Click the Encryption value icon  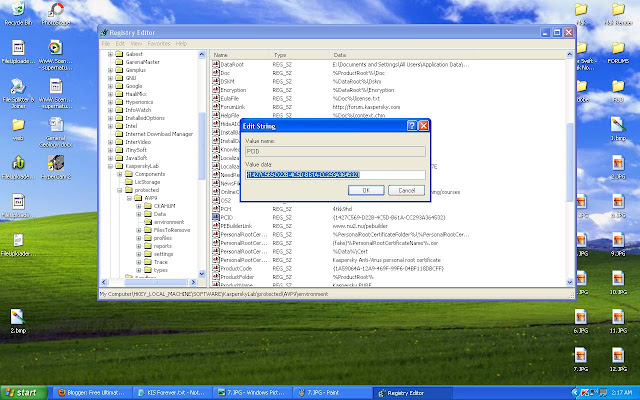[216, 90]
